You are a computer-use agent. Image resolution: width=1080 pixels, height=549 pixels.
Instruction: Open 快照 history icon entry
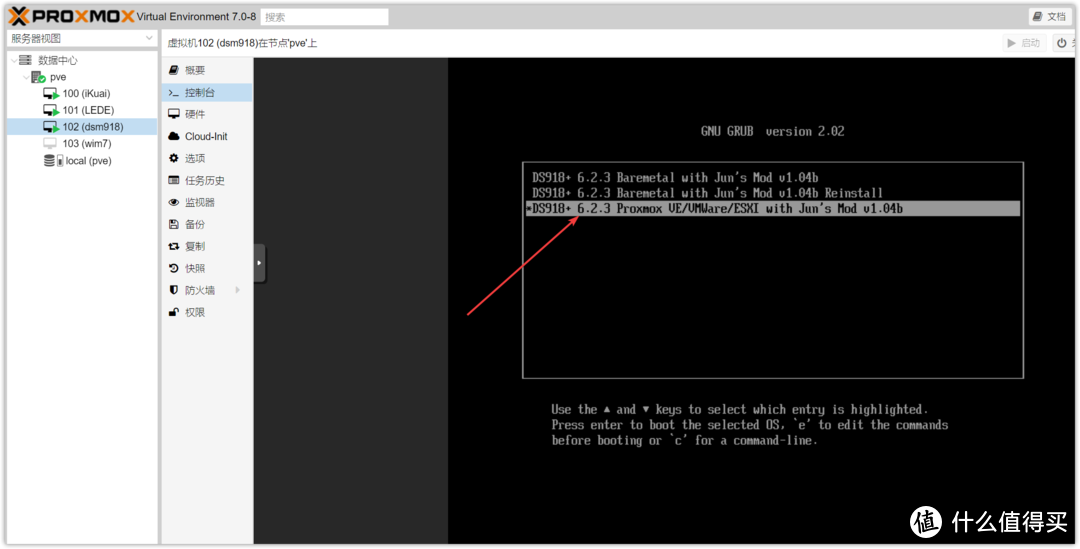tap(174, 269)
